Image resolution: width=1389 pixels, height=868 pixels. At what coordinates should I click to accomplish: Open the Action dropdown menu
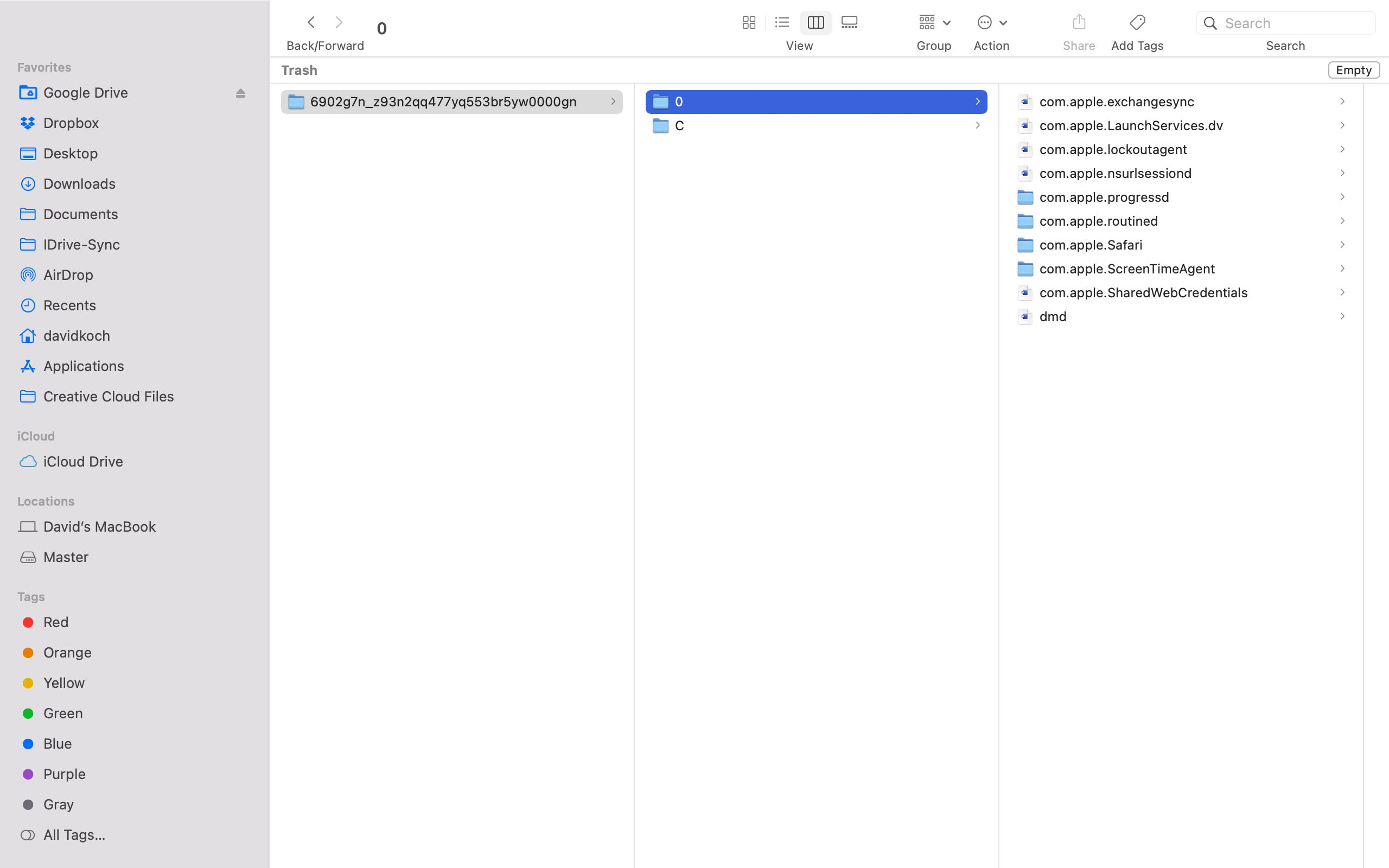click(x=991, y=22)
